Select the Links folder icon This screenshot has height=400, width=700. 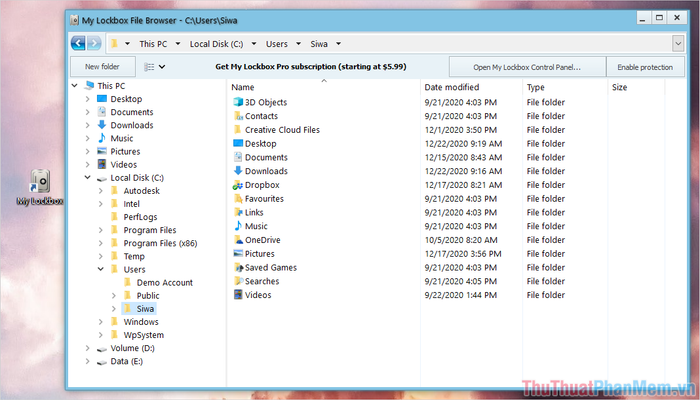[x=238, y=212]
